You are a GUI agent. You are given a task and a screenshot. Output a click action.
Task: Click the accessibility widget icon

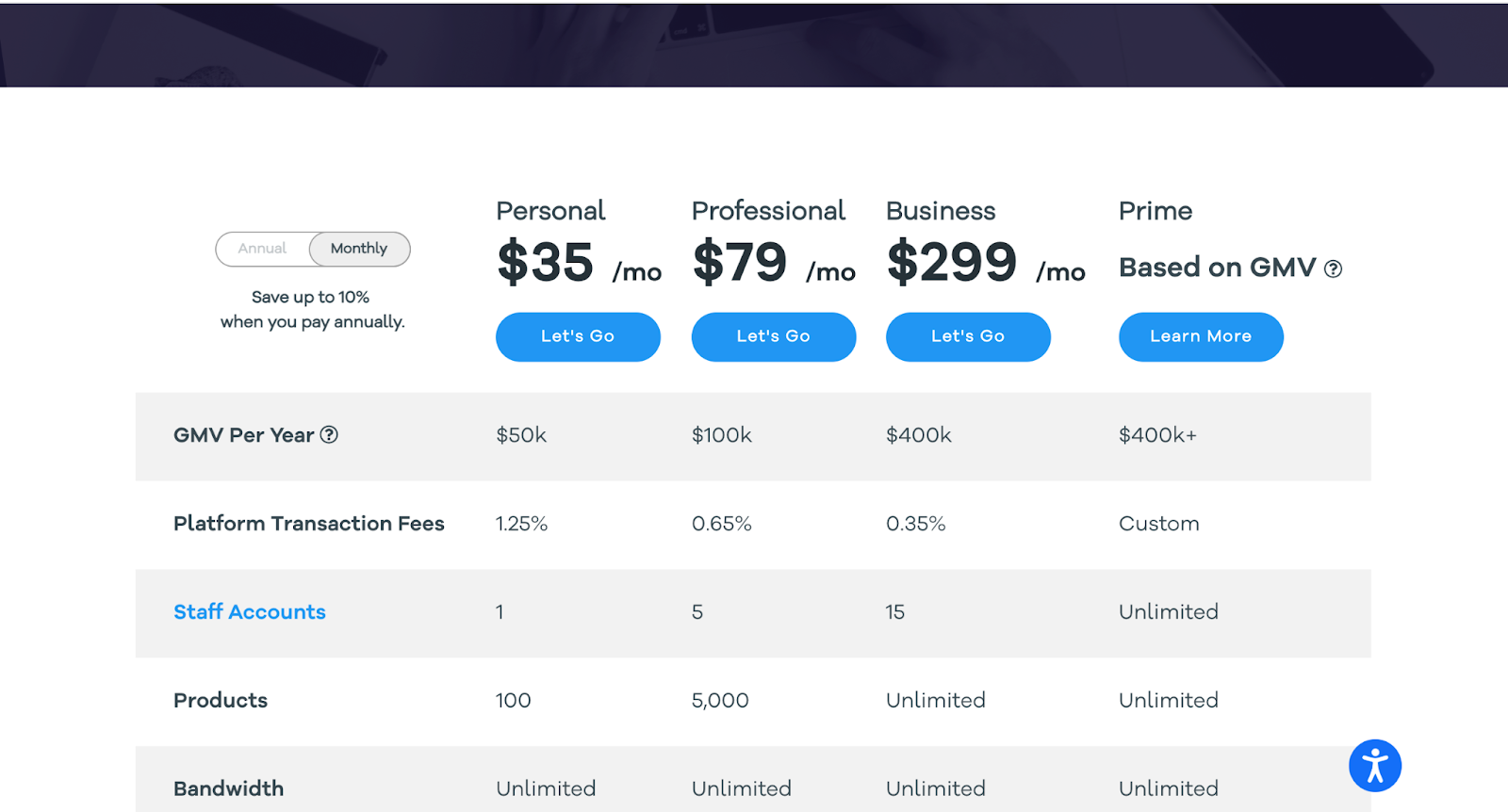point(1374,766)
